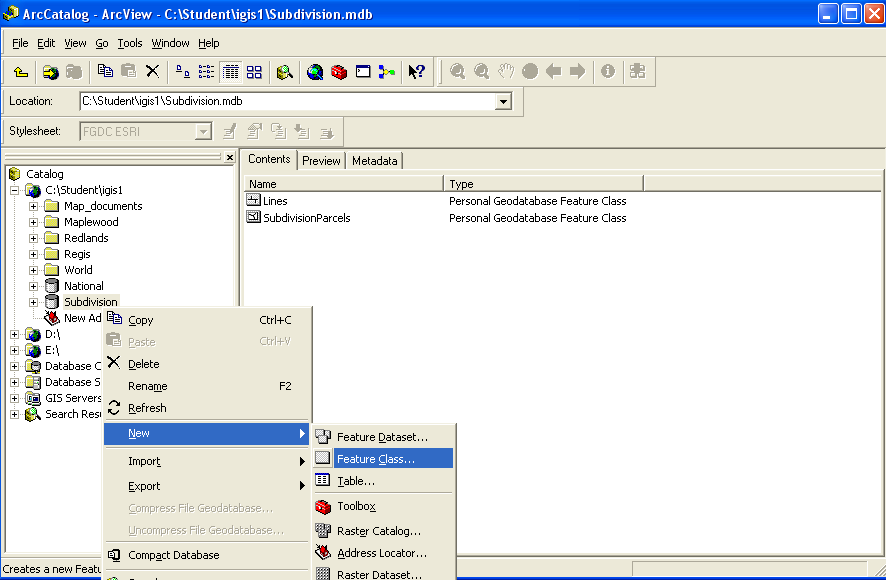Choose Table... in New submenu

point(384,481)
